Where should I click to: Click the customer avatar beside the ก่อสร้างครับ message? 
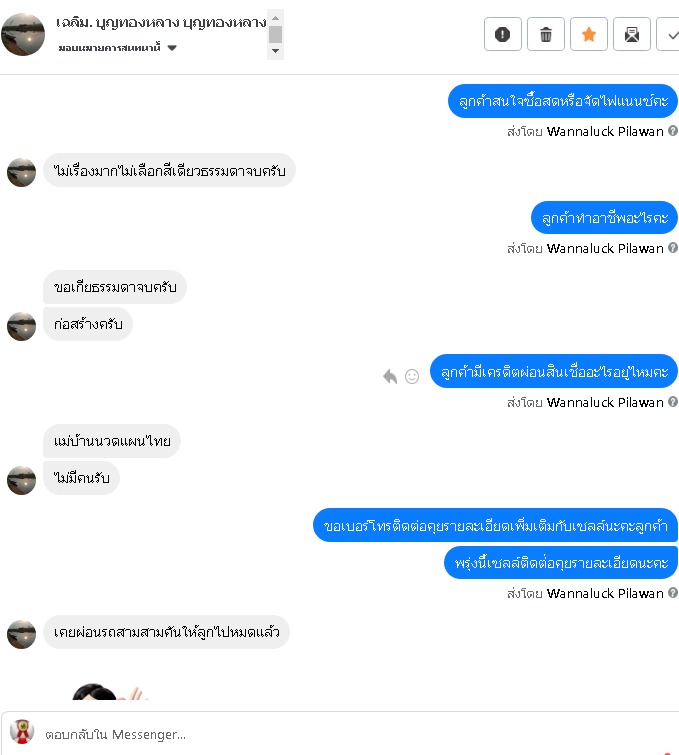(21, 326)
